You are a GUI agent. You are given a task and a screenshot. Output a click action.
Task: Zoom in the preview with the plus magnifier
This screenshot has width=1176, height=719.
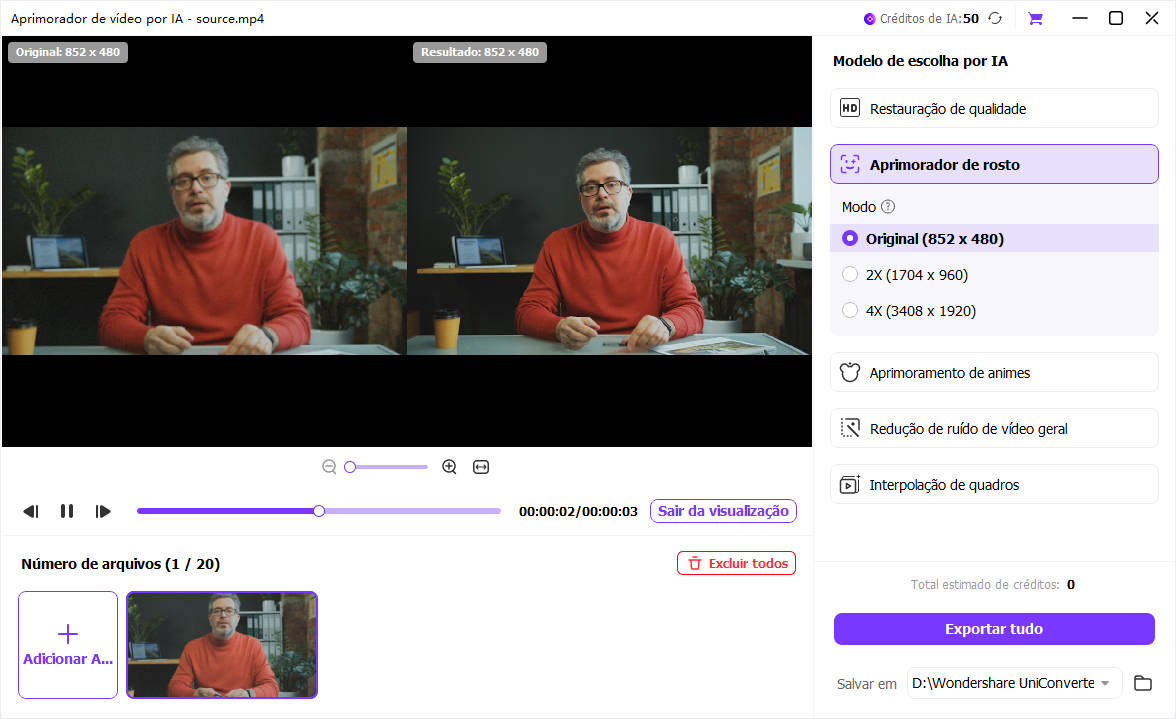pyautogui.click(x=449, y=466)
